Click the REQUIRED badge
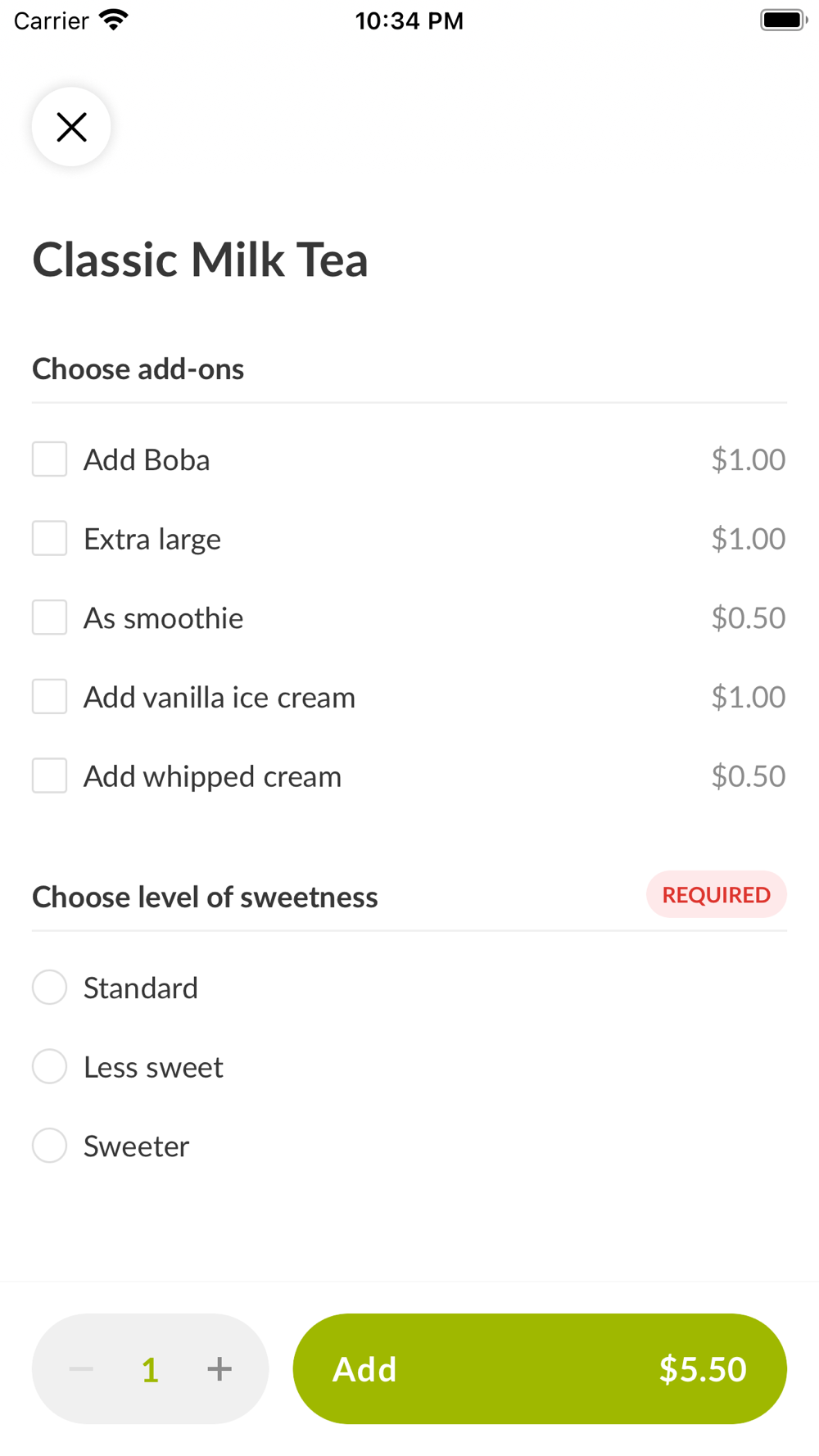The image size is (819, 1456). click(717, 894)
